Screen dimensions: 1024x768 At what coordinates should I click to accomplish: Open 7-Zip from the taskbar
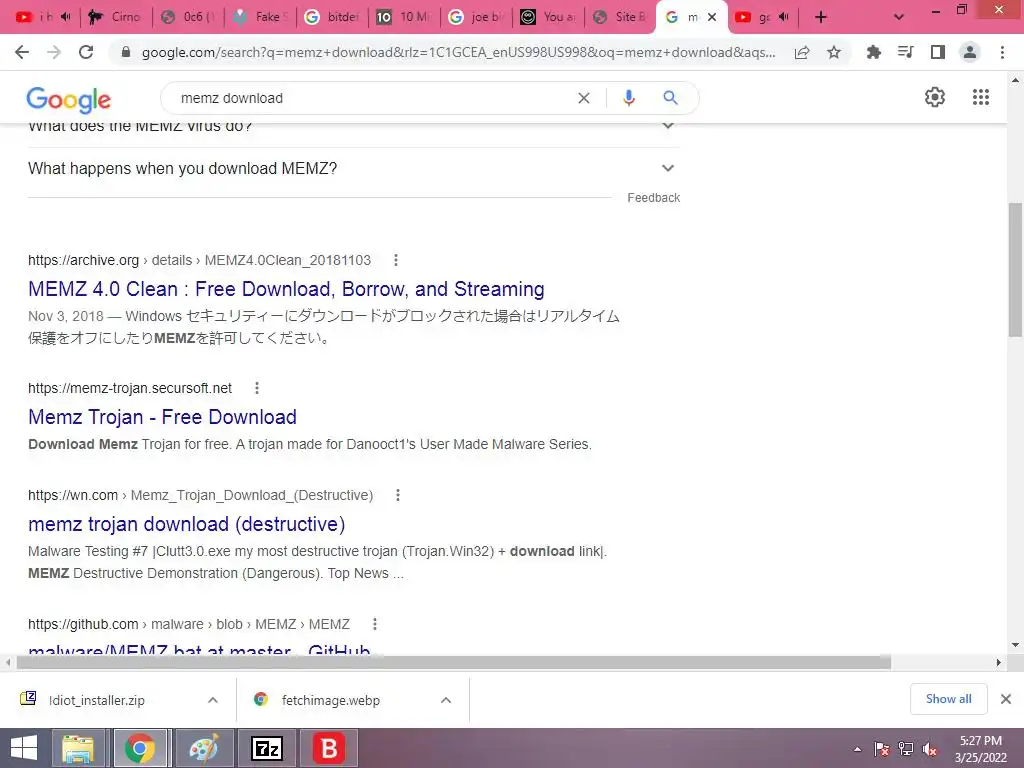(x=266, y=748)
